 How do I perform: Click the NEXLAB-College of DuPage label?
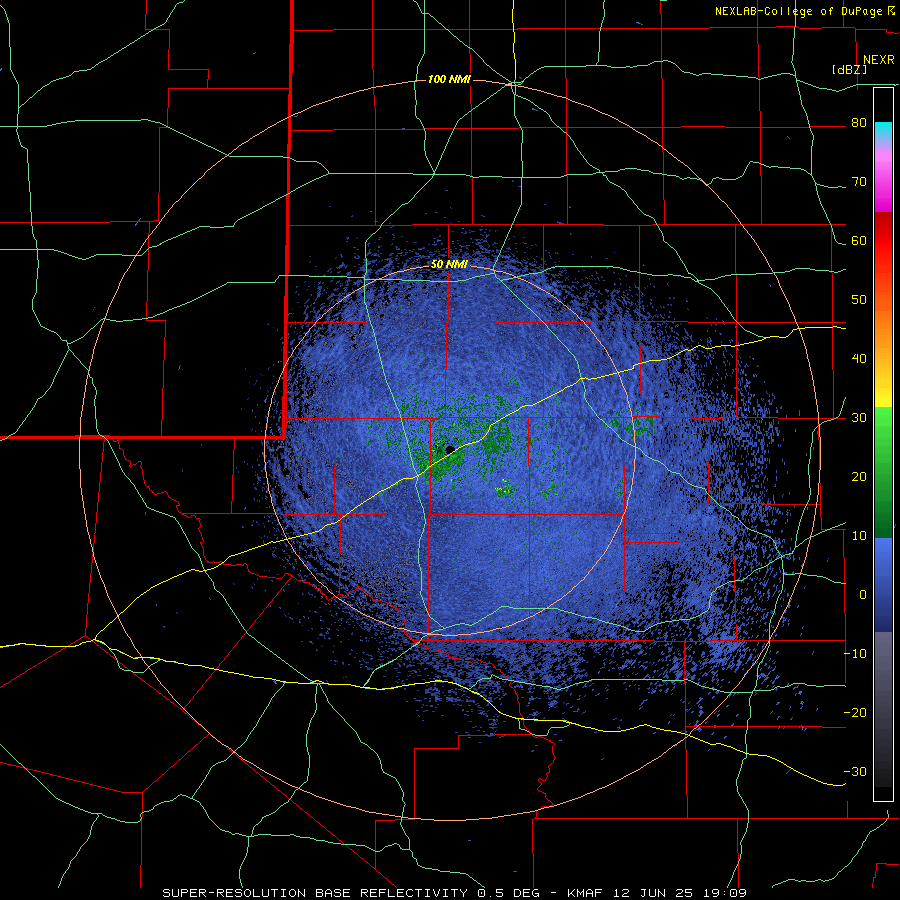[804, 11]
